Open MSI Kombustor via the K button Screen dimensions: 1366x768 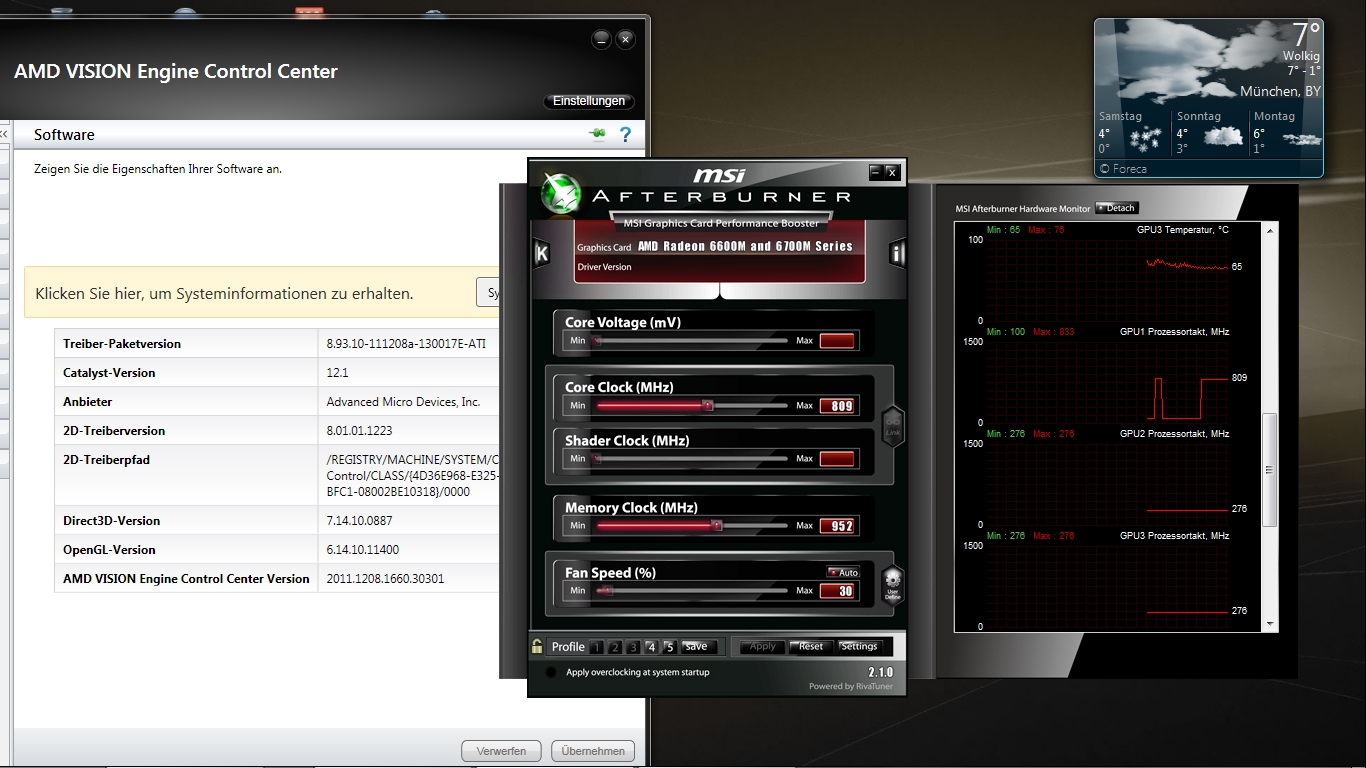pos(541,253)
